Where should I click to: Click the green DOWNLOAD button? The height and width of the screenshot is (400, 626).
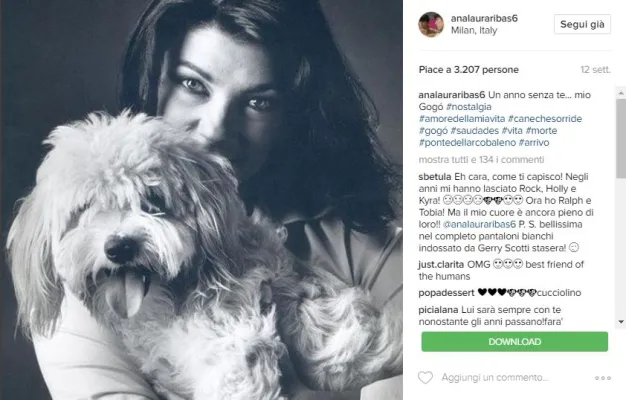515,342
